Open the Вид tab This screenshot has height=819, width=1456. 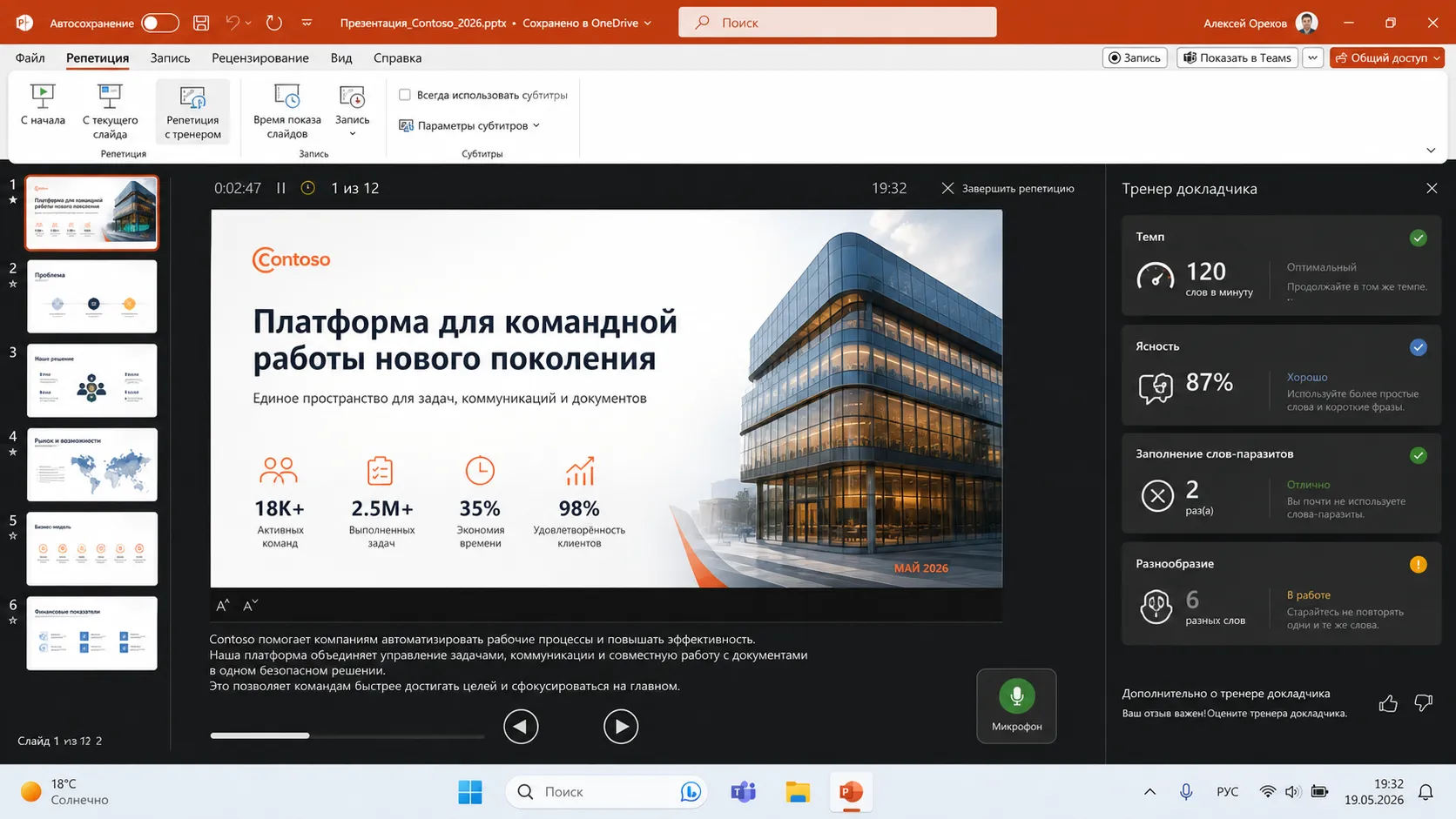click(341, 57)
